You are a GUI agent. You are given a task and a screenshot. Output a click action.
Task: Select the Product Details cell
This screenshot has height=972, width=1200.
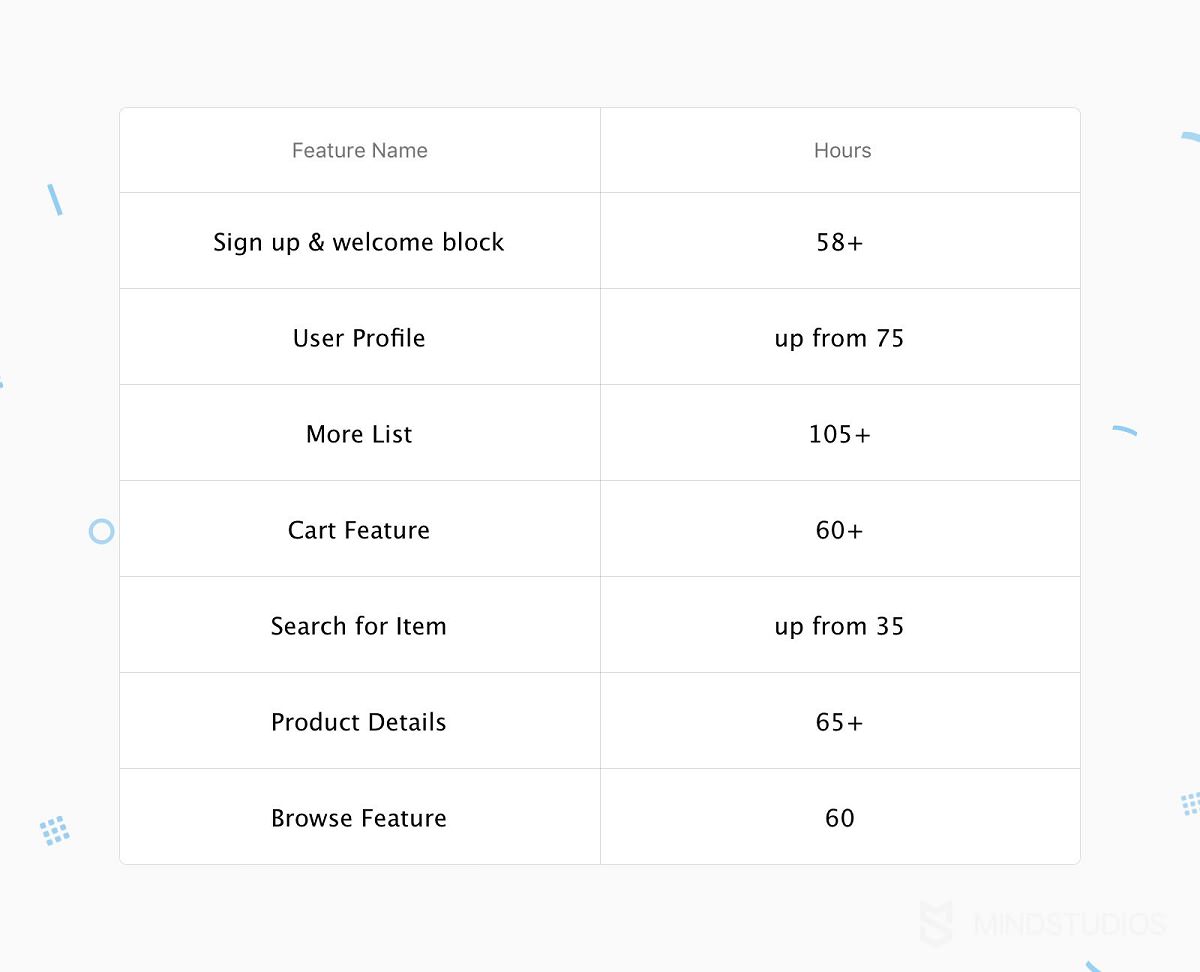click(x=359, y=722)
